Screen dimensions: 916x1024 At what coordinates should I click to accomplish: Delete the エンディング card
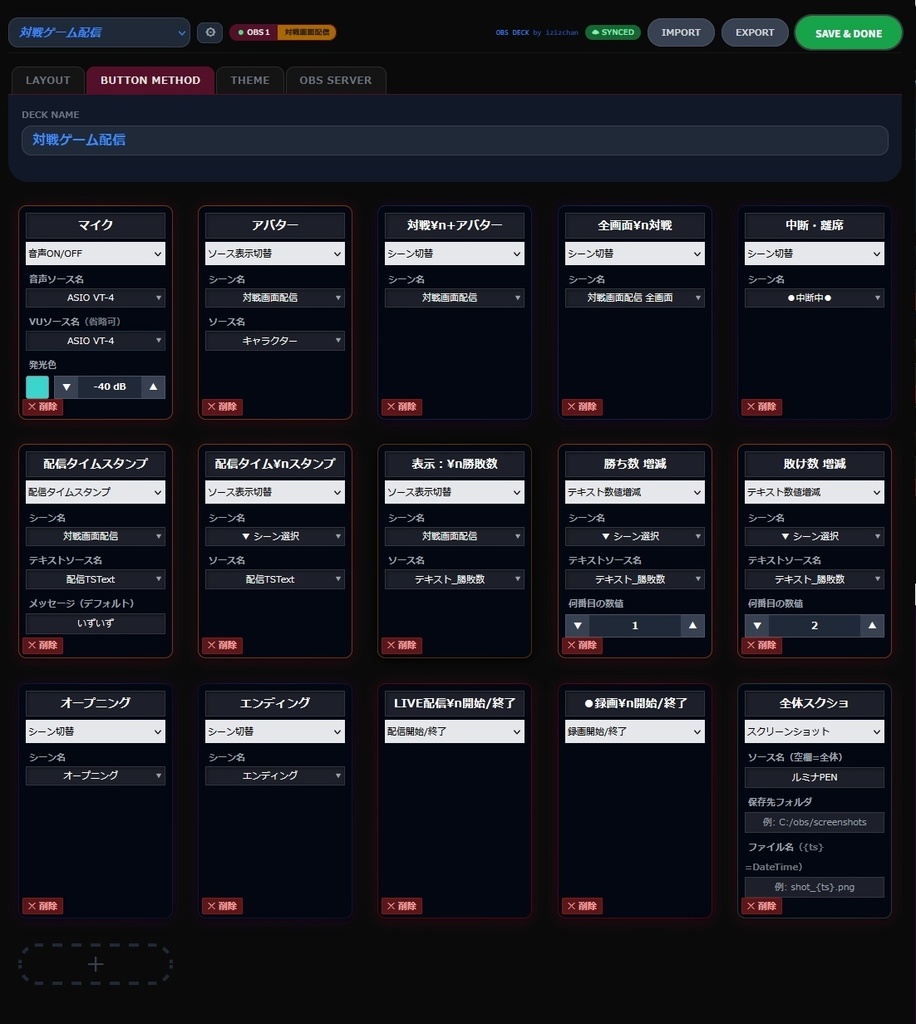click(221, 905)
